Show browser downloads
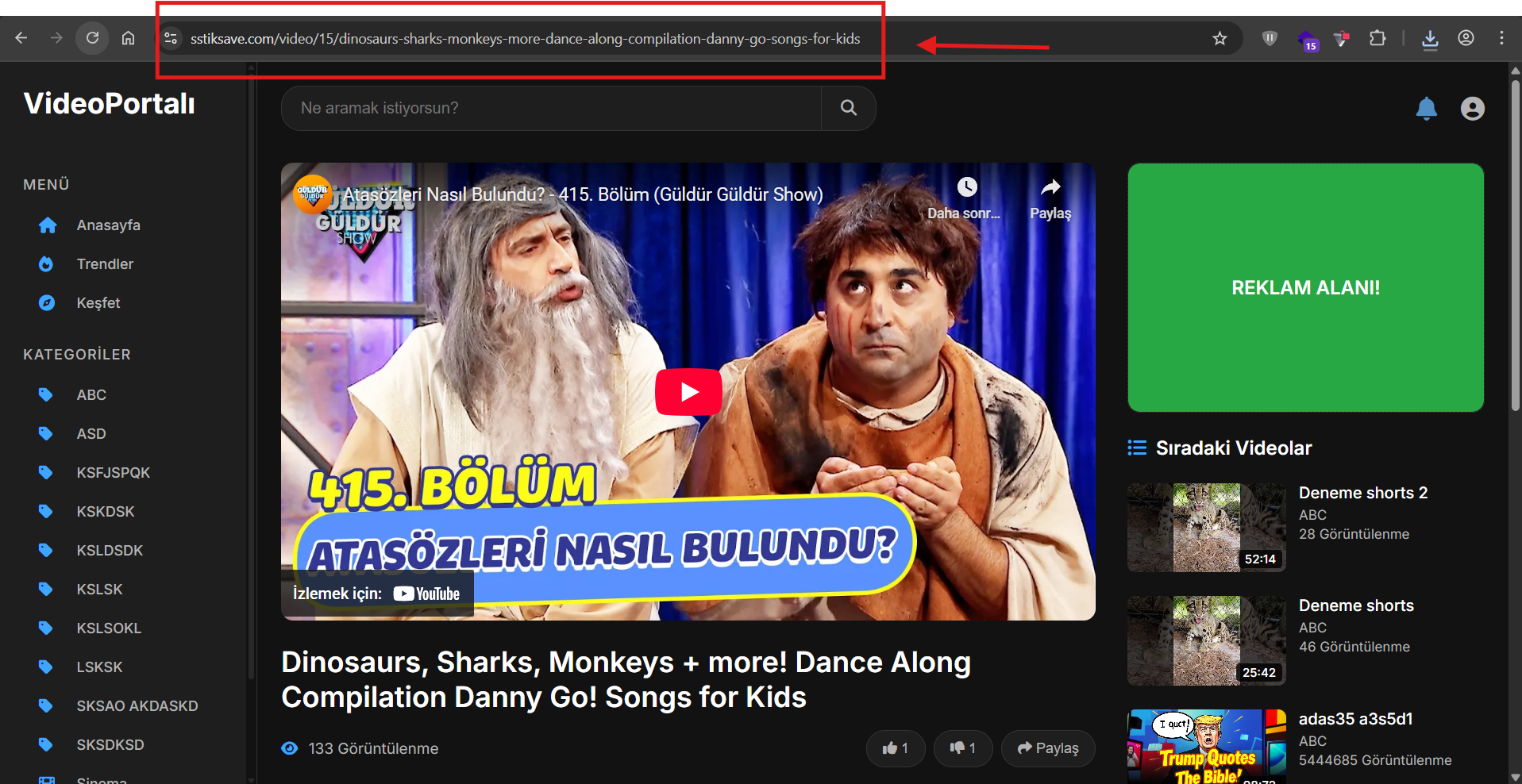Image resolution: width=1522 pixels, height=784 pixels. tap(1430, 39)
